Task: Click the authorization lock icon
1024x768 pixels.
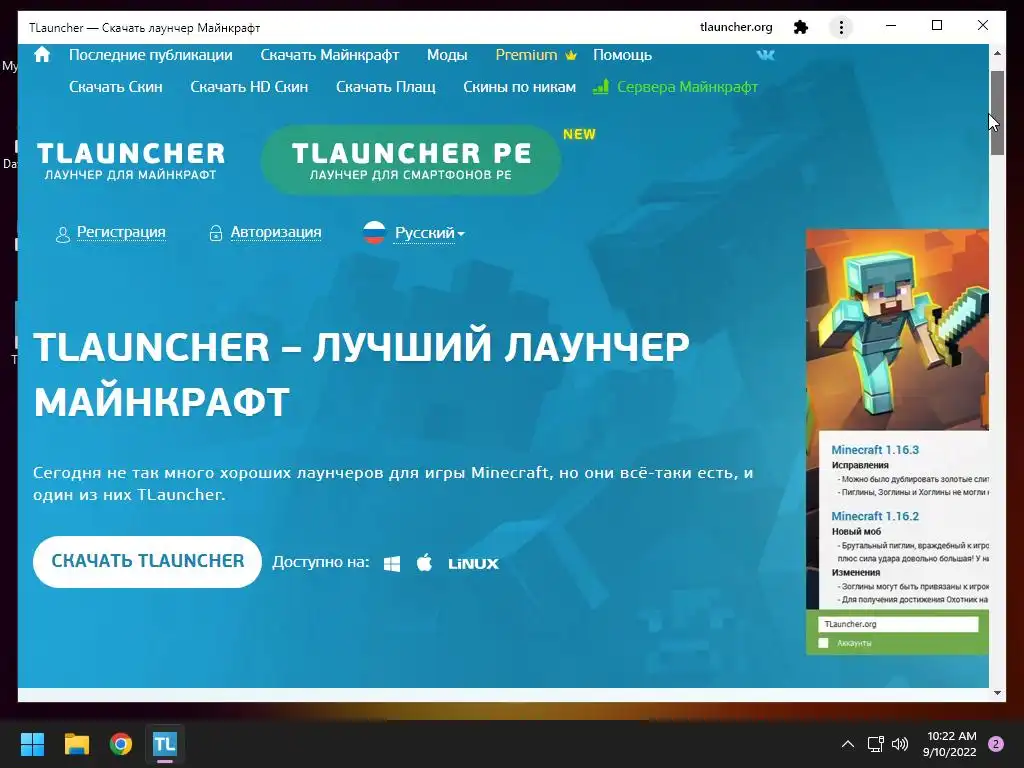Action: pyautogui.click(x=216, y=233)
